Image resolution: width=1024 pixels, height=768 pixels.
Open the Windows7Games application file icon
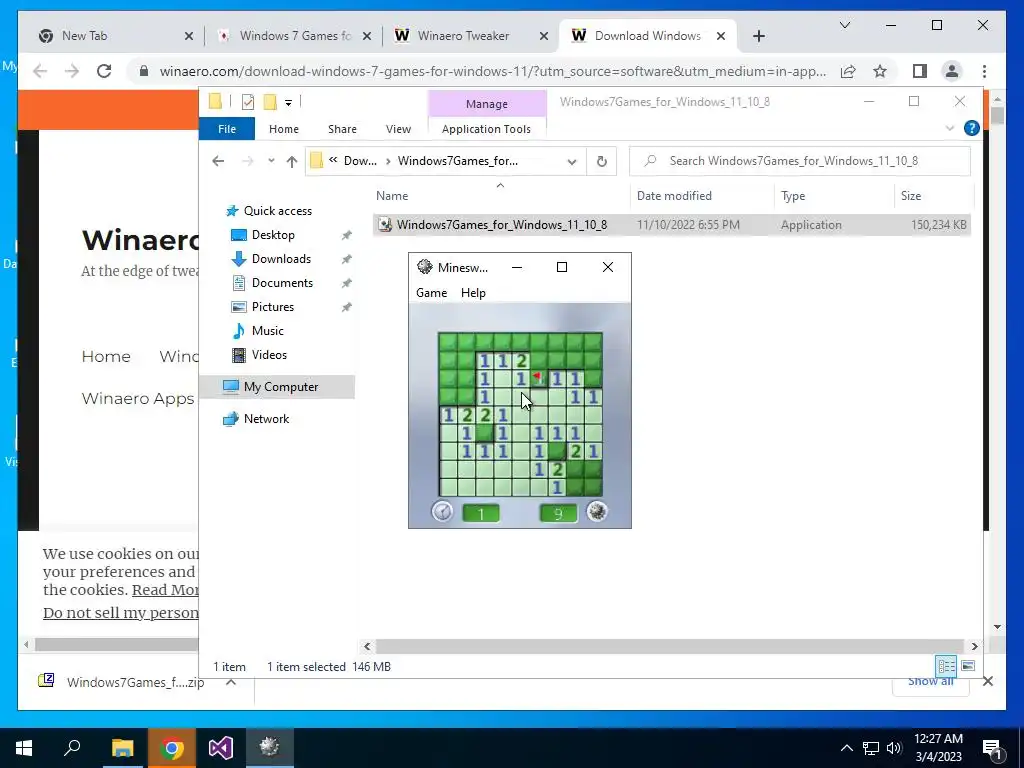click(x=385, y=225)
